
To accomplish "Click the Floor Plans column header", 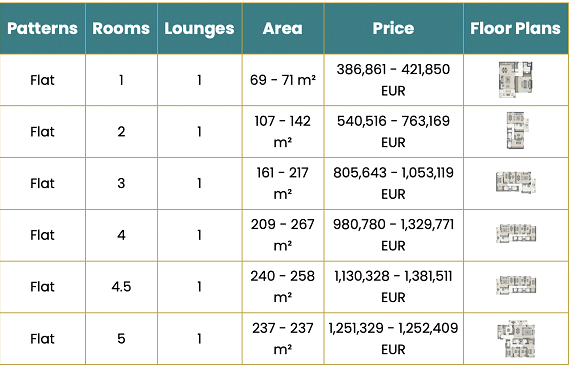I will click(516, 29).
